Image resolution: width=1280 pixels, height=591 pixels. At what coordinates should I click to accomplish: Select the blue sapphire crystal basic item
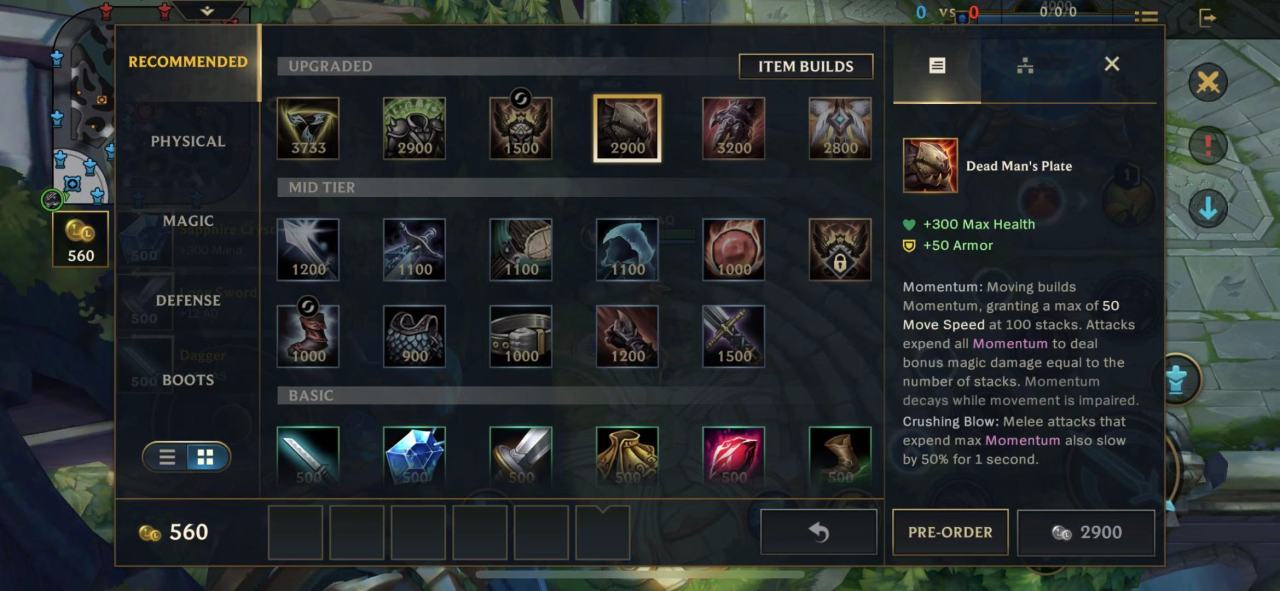(414, 457)
